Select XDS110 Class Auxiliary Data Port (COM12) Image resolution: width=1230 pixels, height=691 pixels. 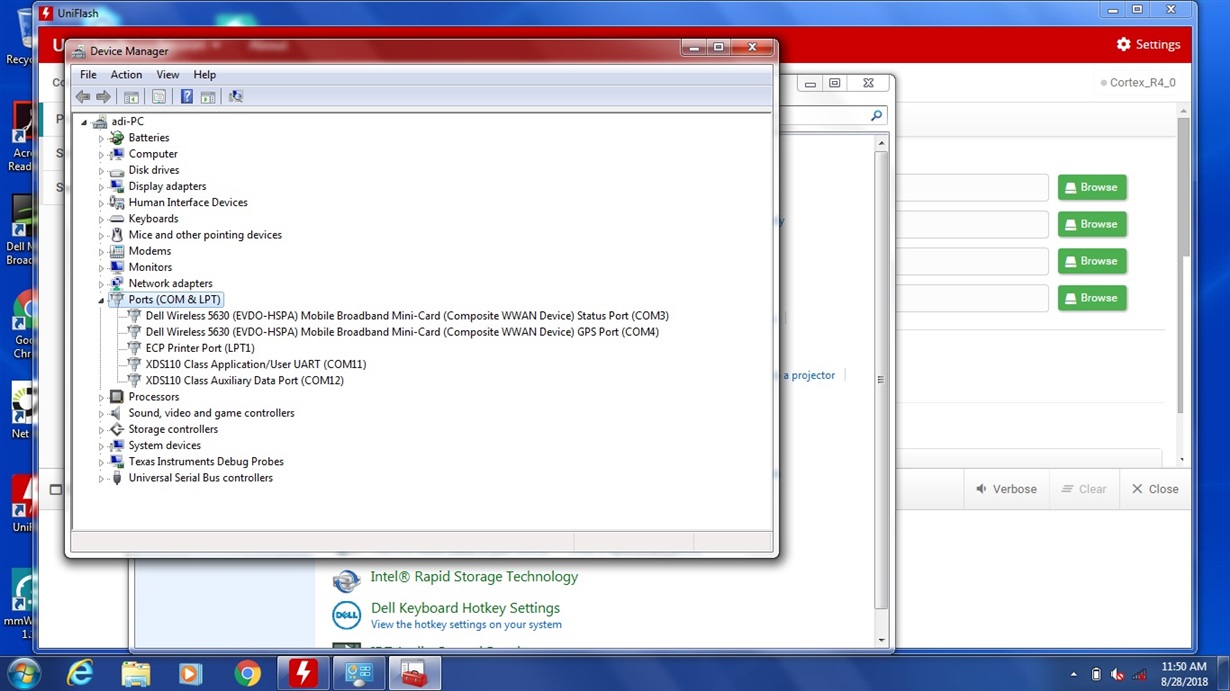pos(245,381)
